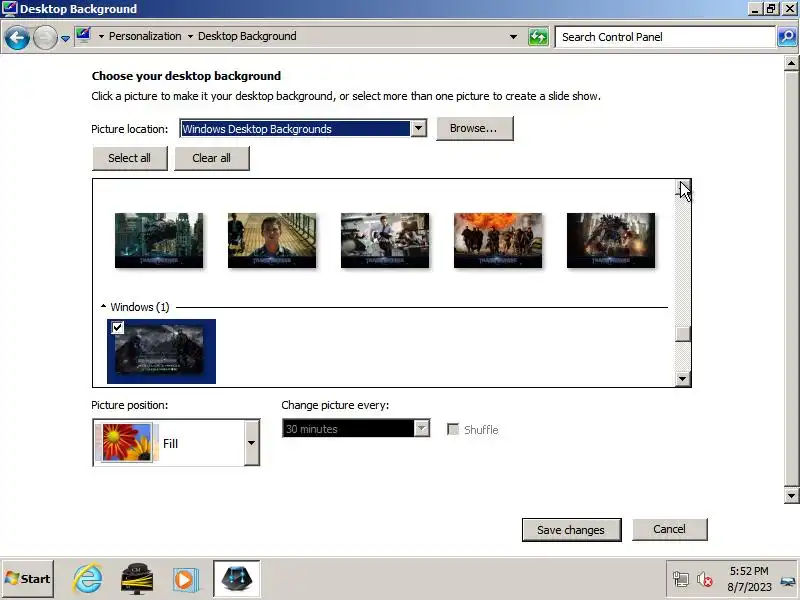Select the office chaos wallpaper thumbnail

click(x=385, y=240)
